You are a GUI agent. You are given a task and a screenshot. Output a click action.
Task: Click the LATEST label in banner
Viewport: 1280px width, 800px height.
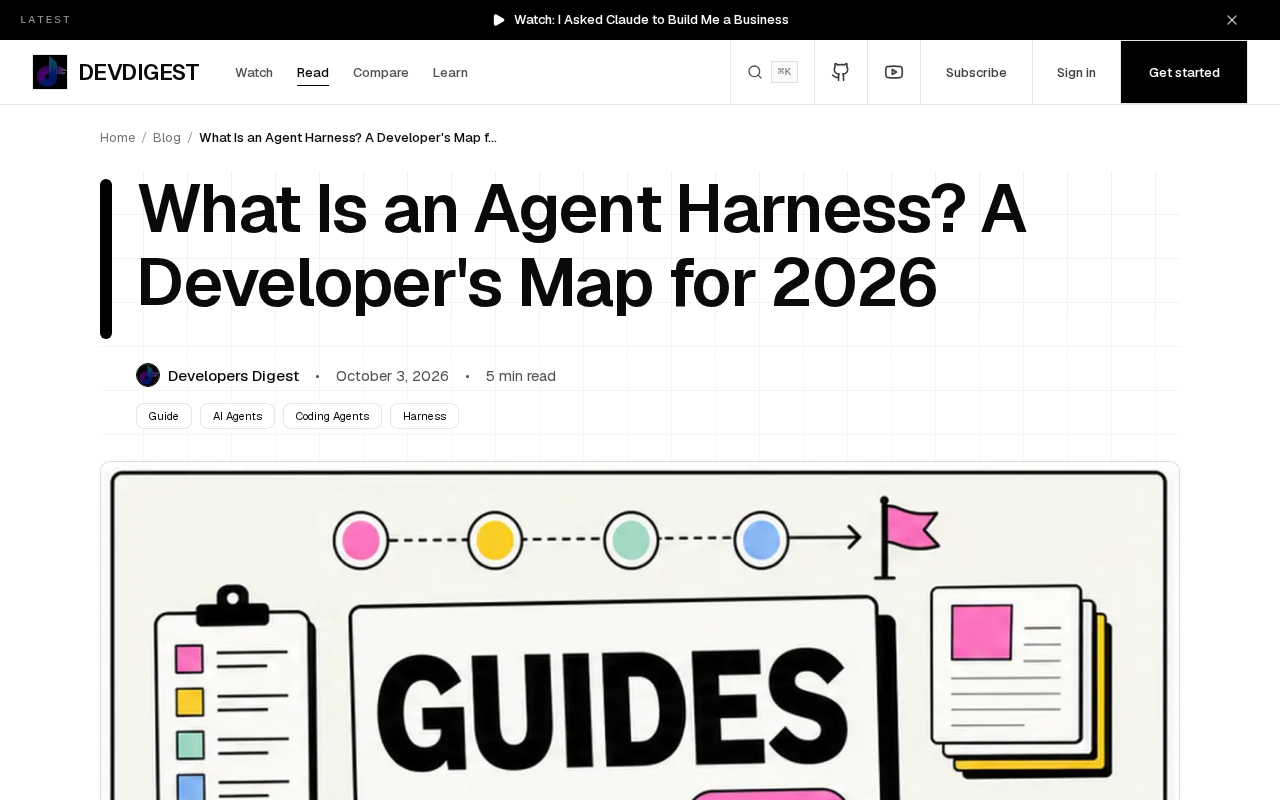pos(46,20)
